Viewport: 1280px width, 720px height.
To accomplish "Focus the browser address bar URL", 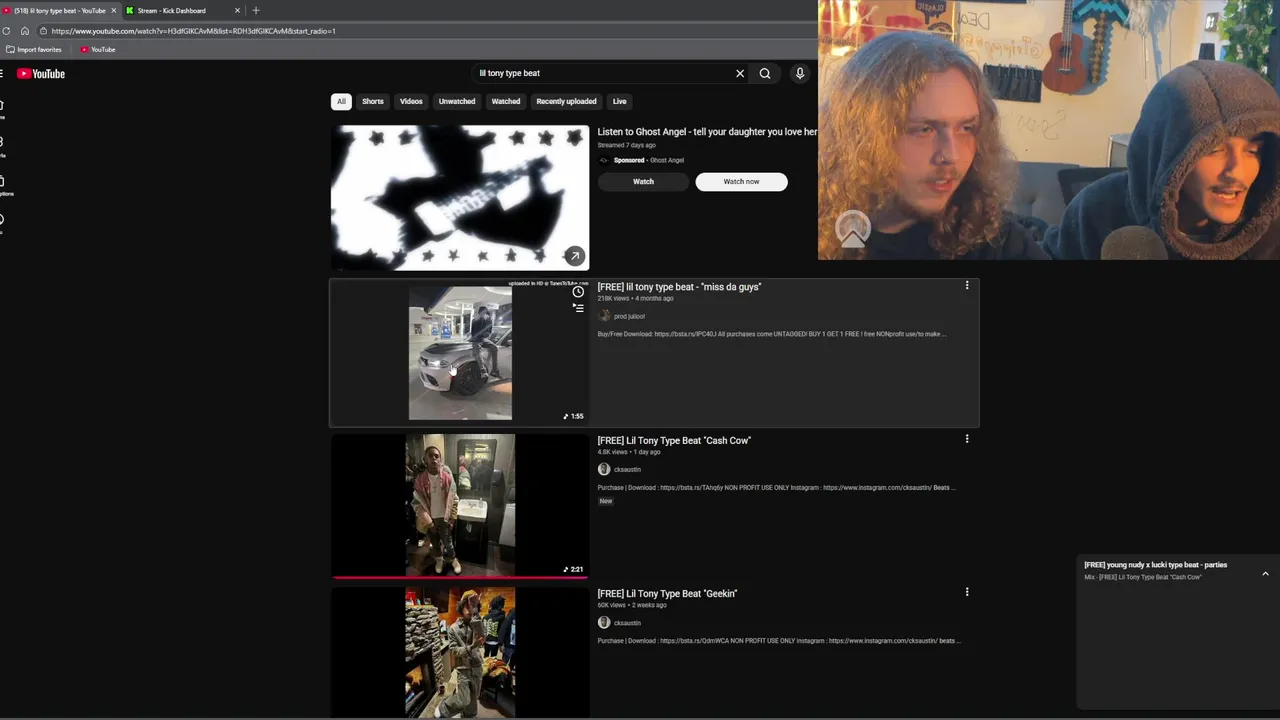I will pyautogui.click(x=193, y=31).
